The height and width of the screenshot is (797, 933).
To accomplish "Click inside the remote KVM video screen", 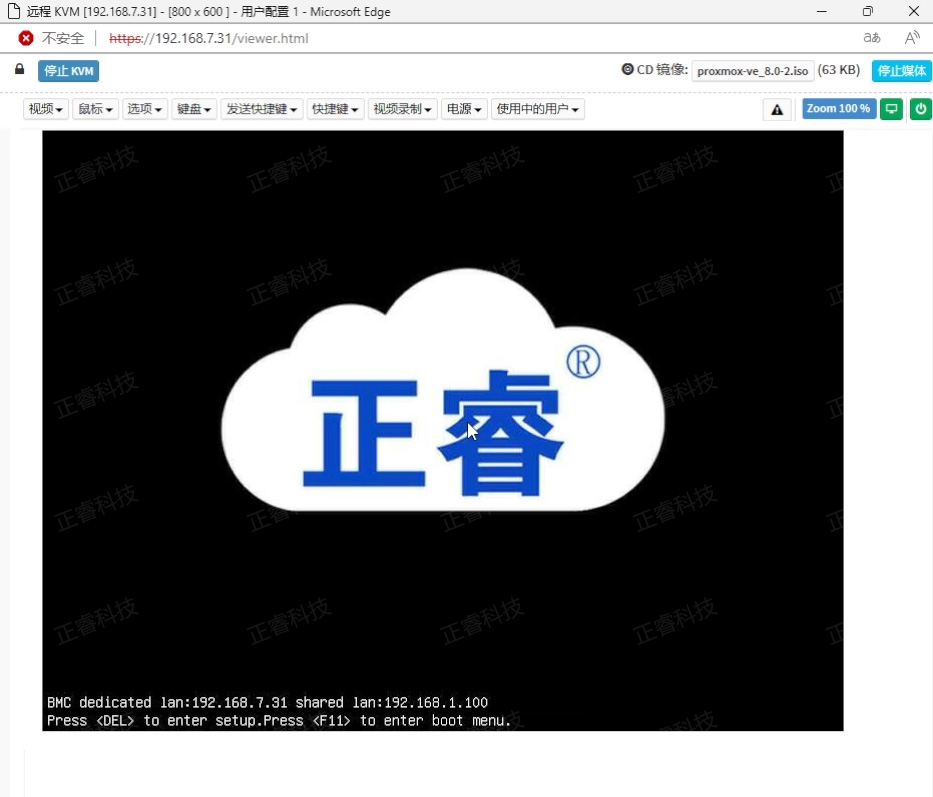I will point(443,430).
